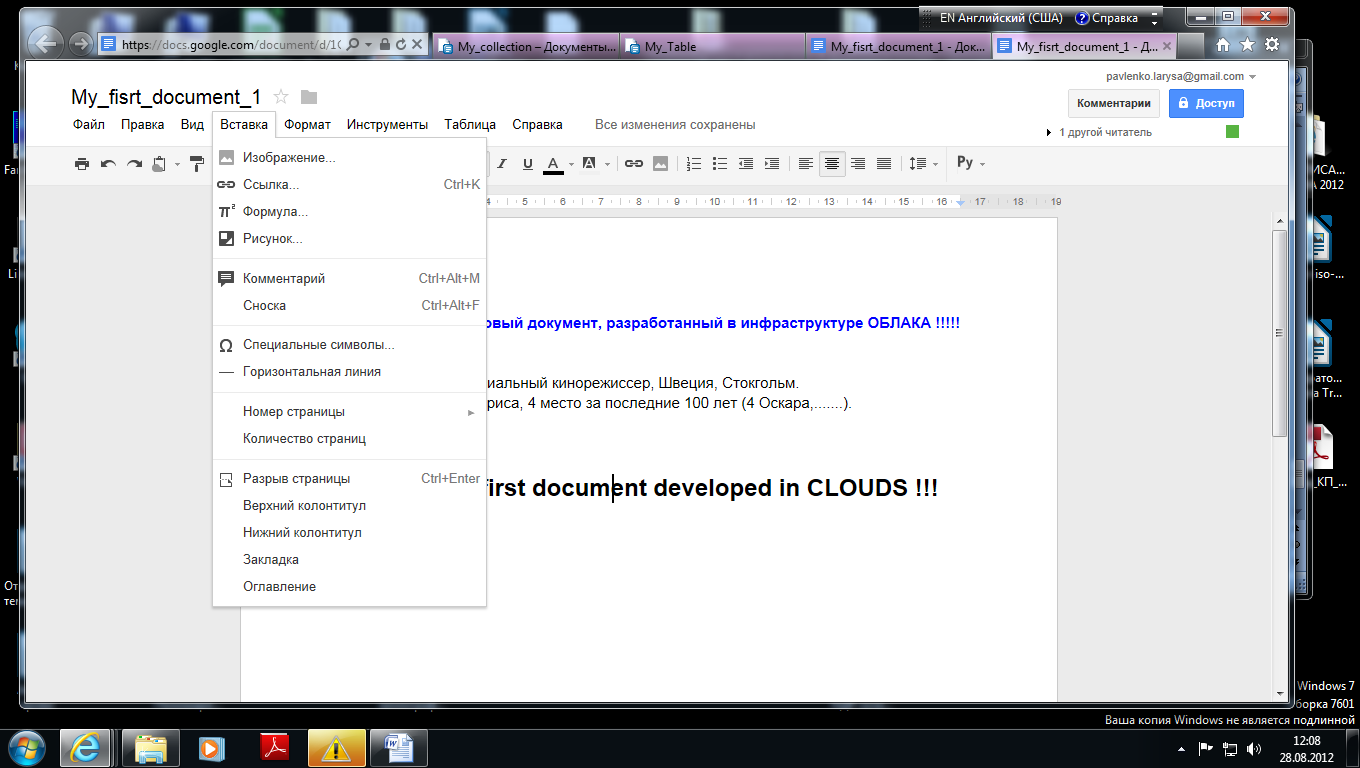Click the Print icon in the toolbar

click(x=82, y=163)
